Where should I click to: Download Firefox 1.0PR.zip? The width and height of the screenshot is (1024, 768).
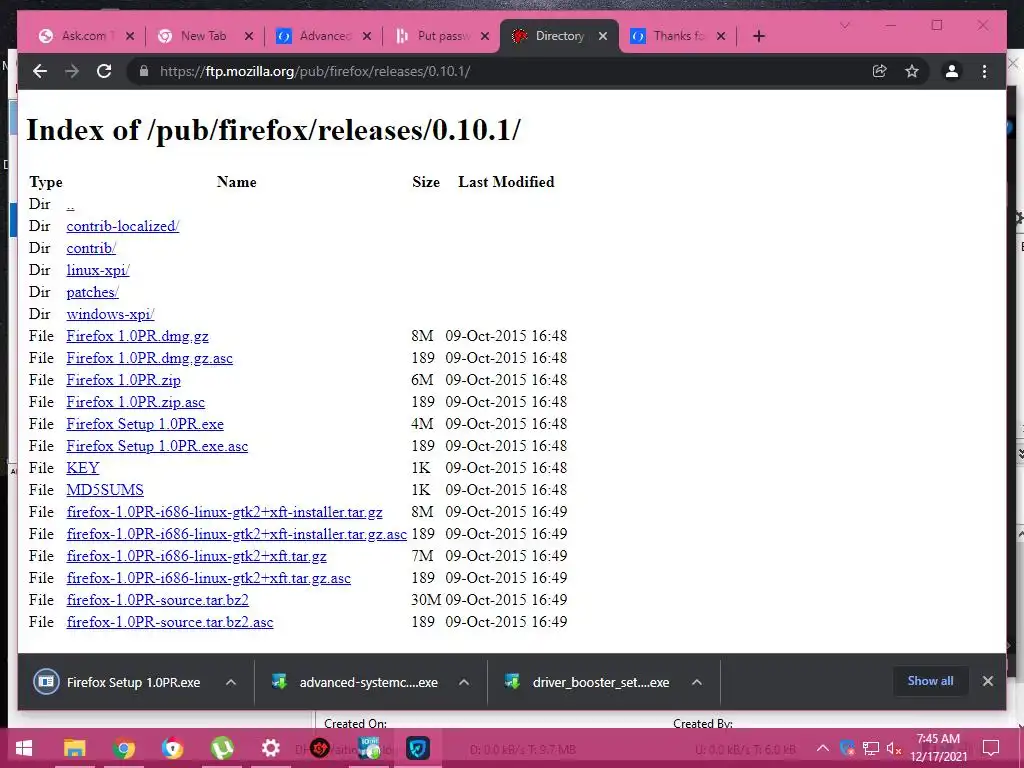(x=123, y=380)
